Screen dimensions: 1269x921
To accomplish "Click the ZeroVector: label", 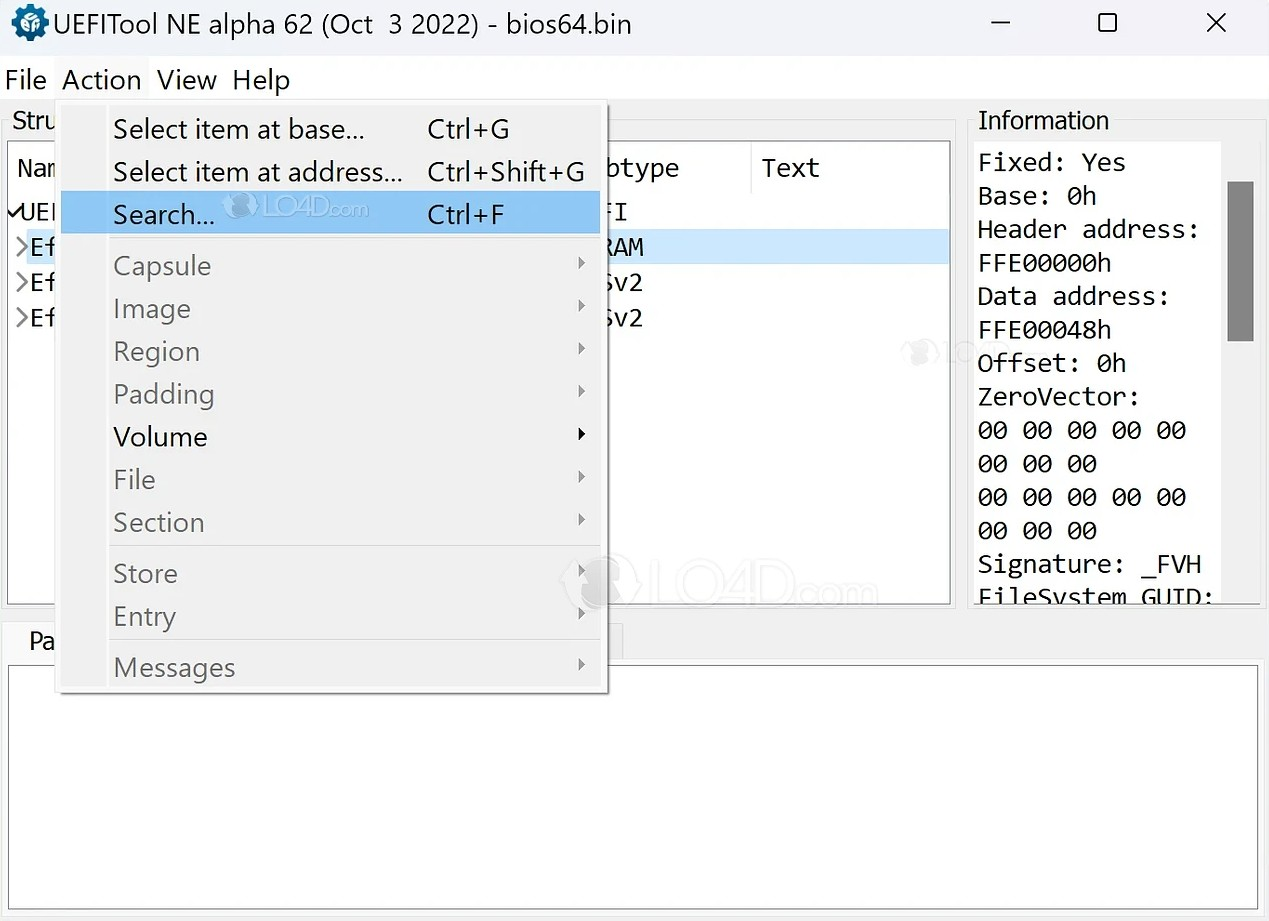I will 1058,397.
